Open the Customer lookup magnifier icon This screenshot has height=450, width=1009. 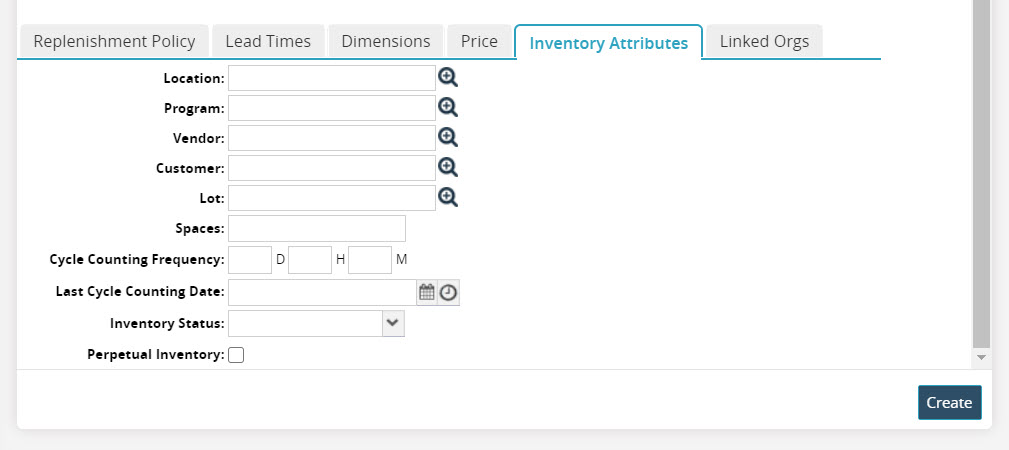point(448,168)
